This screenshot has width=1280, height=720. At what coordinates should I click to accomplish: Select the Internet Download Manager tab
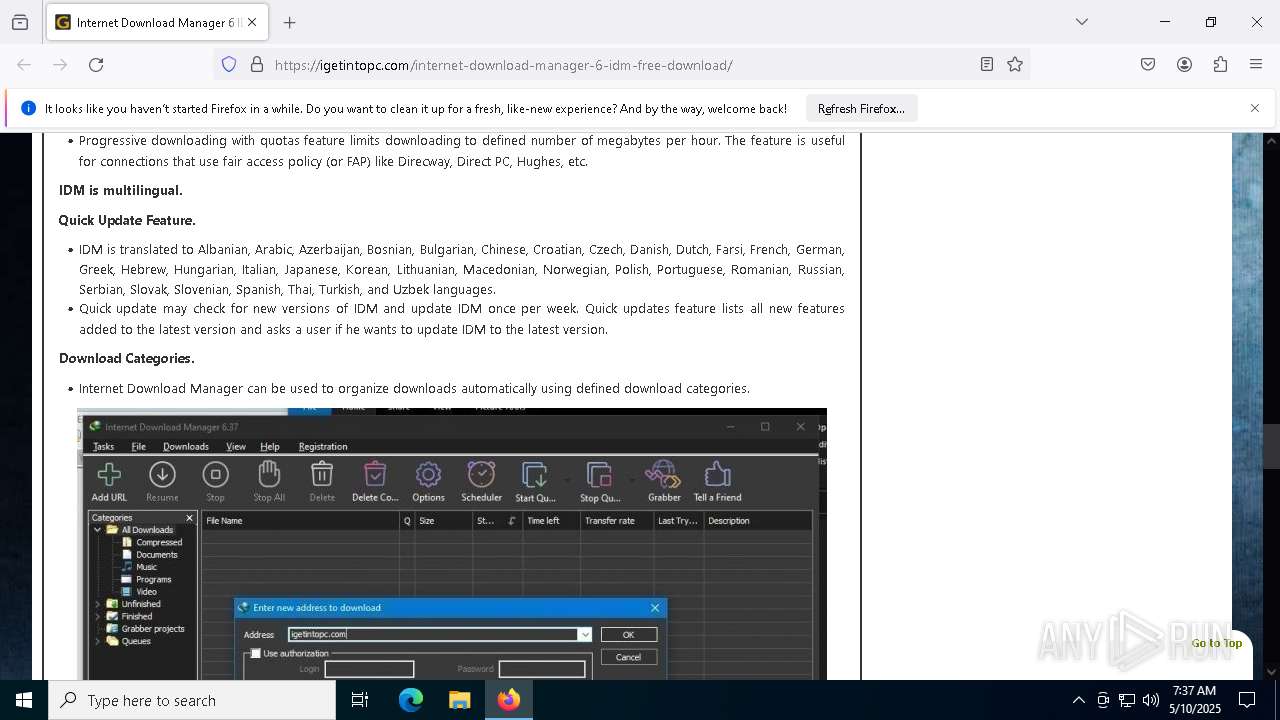[x=156, y=22]
